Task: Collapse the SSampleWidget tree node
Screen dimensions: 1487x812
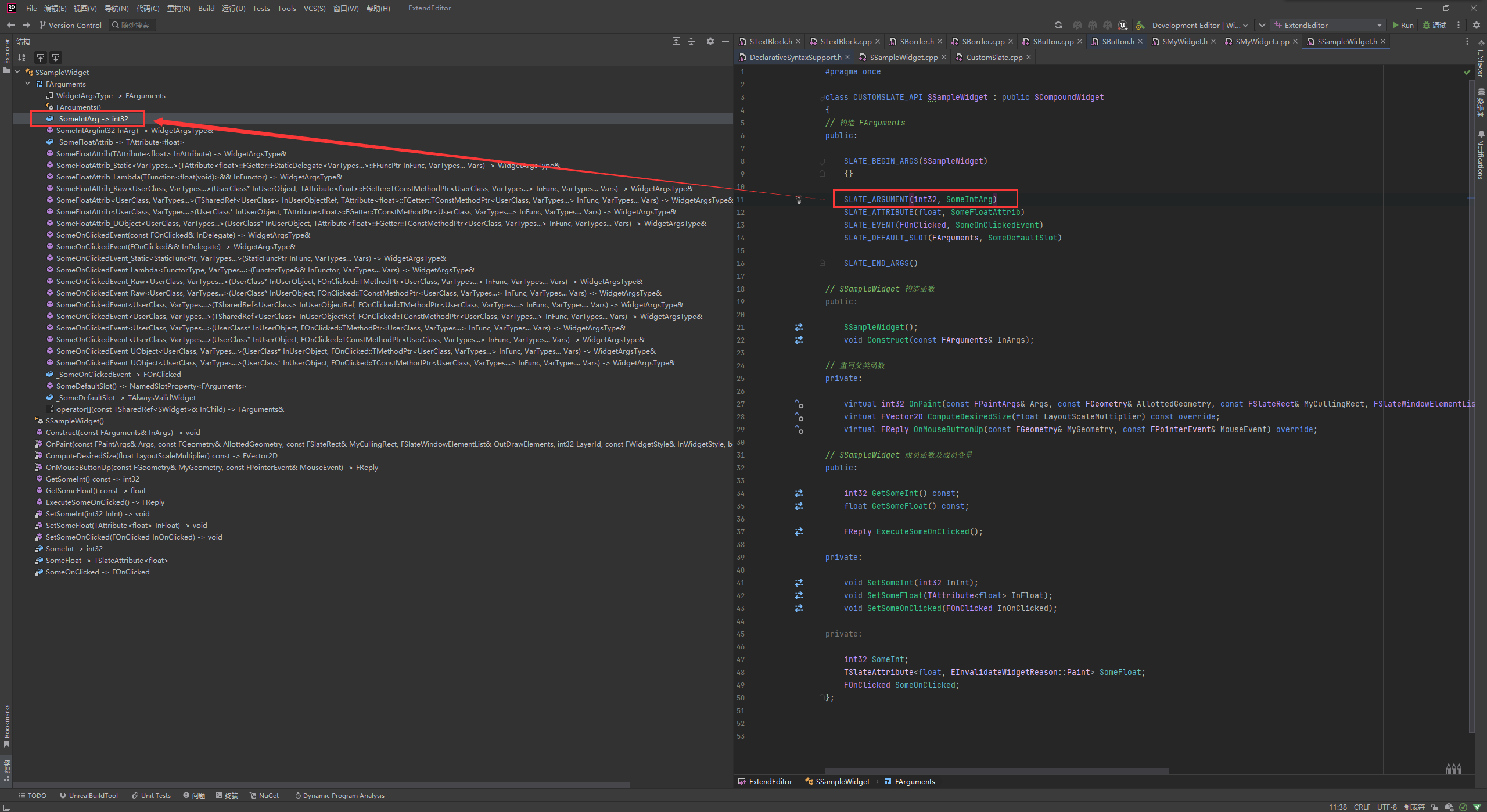Action: coord(17,72)
